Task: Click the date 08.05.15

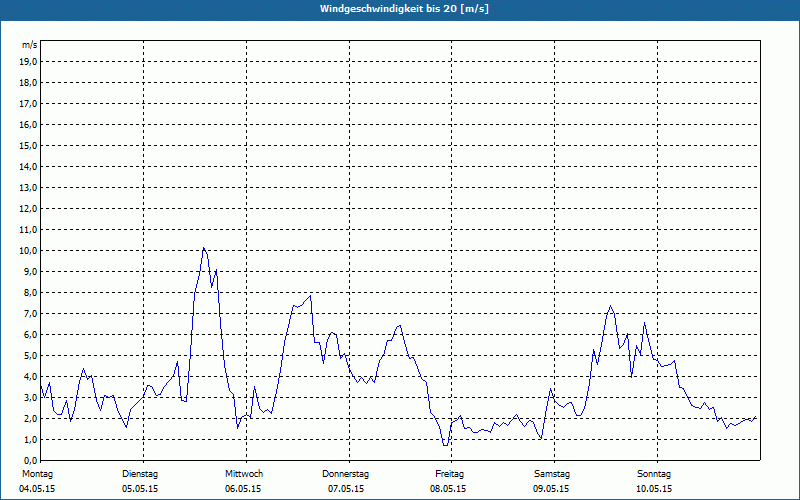Action: [x=448, y=489]
